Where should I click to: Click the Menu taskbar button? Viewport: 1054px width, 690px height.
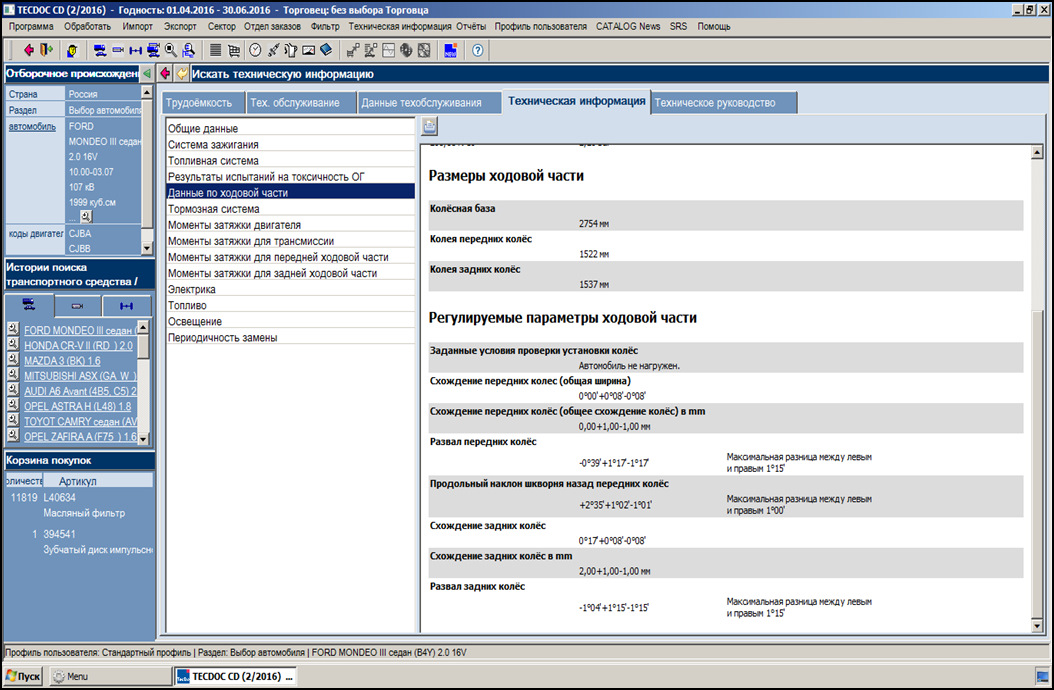pos(110,676)
